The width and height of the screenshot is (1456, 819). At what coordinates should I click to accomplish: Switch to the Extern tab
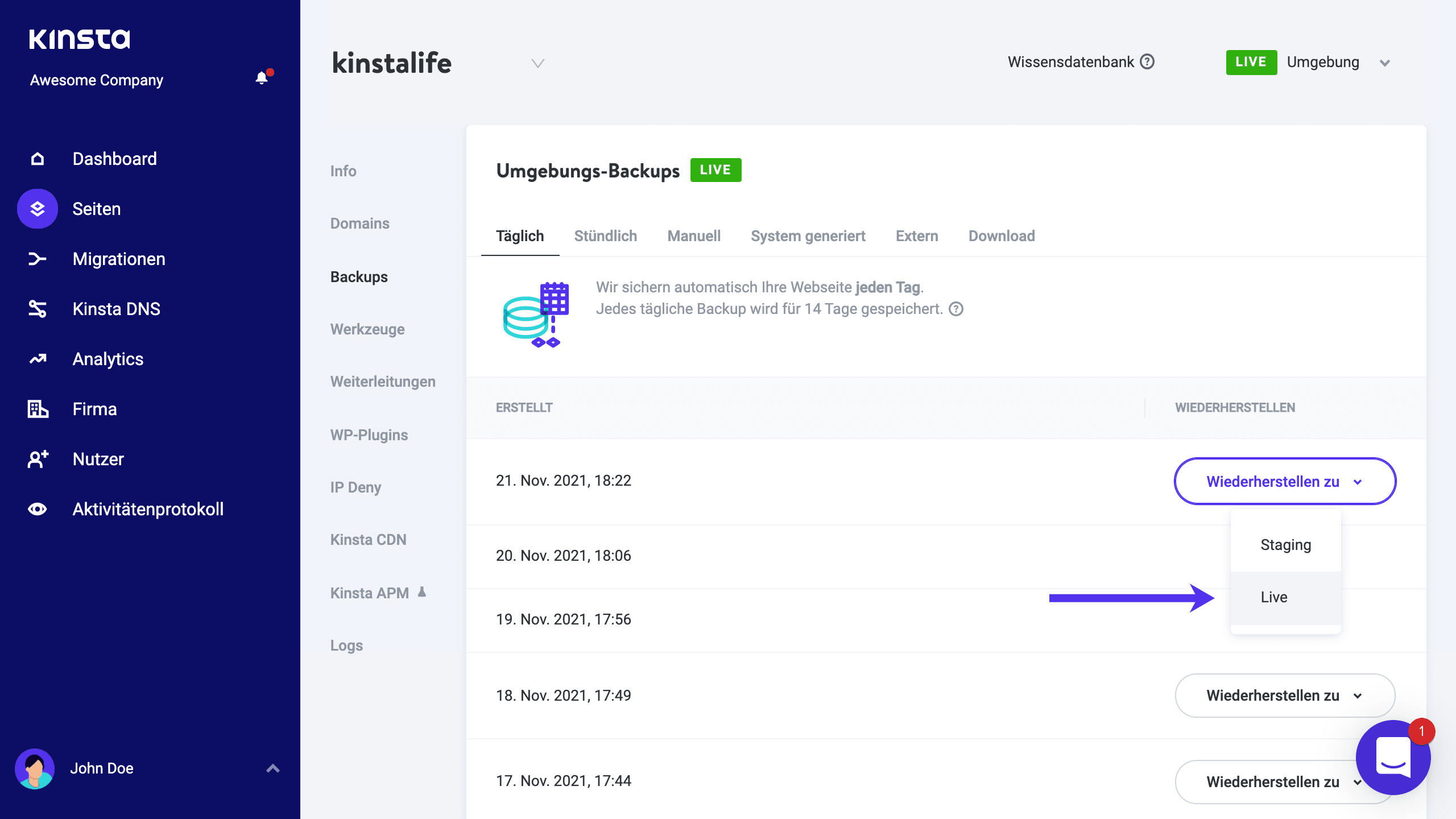917,235
